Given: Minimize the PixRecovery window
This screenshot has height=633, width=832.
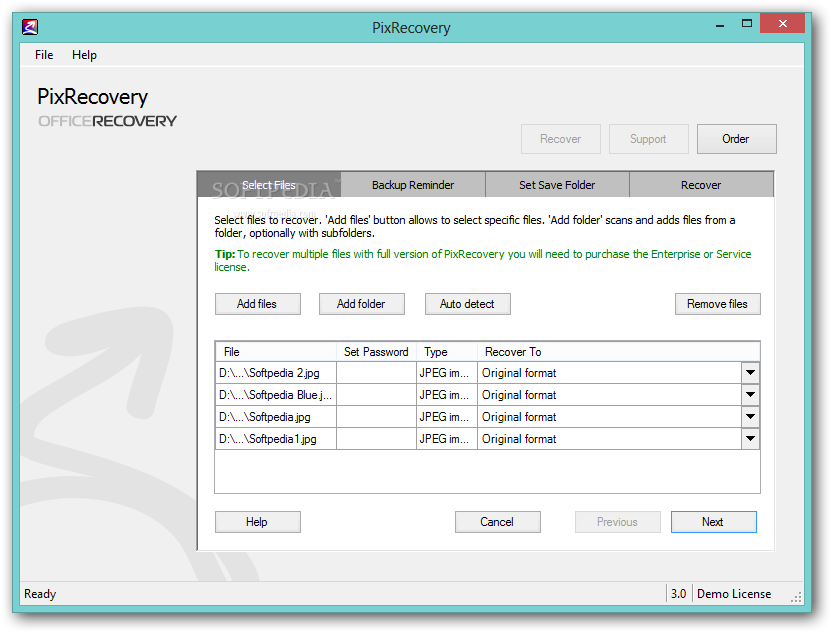Looking at the screenshot, I should pos(720,24).
